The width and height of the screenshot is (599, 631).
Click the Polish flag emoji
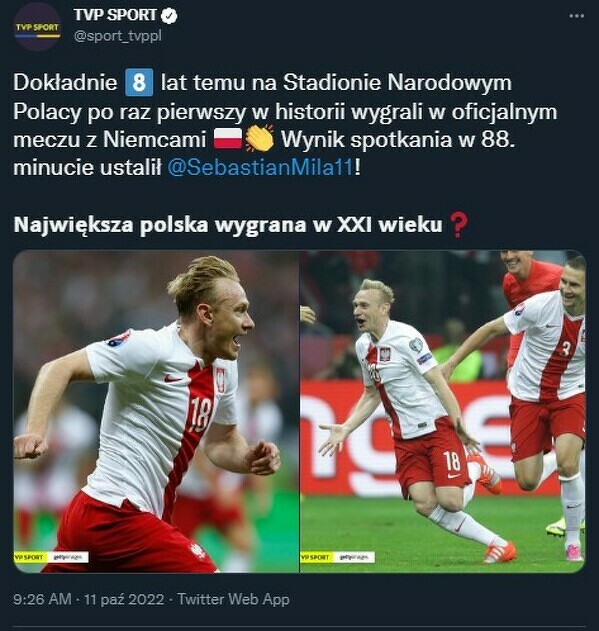pyautogui.click(x=227, y=139)
